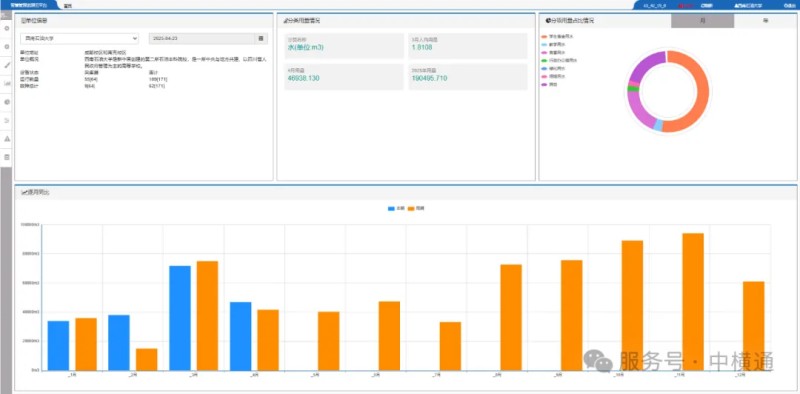Screen dimensions: 800x394
Task: Click the orange bar for month 4
Action: coord(268,340)
